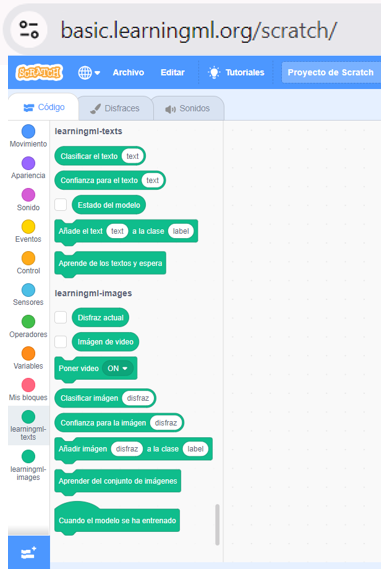Screen dimensions: 381x570
Task: Expand the ON dropdown in Poner video
Action: click(x=118, y=368)
